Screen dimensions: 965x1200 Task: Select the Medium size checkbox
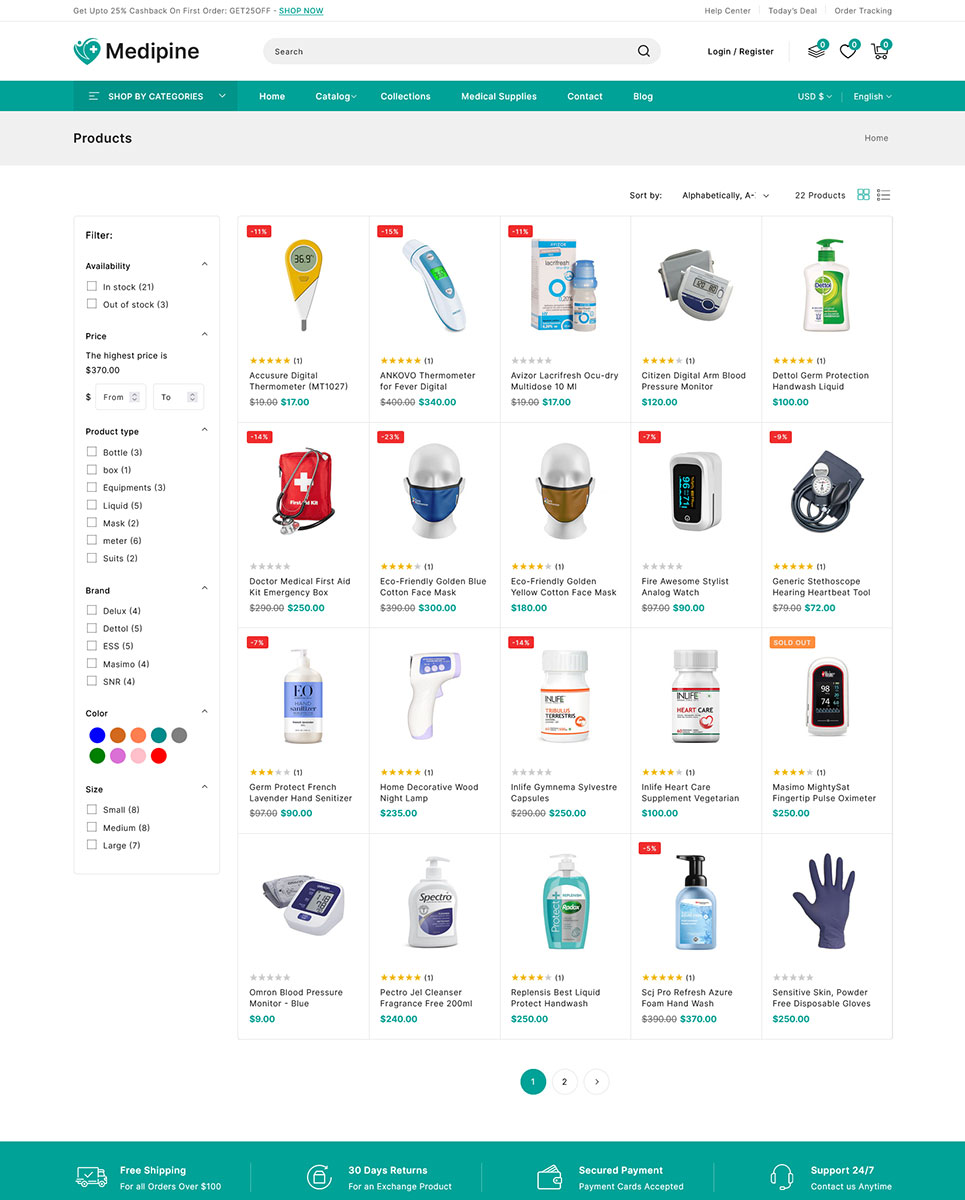point(92,827)
